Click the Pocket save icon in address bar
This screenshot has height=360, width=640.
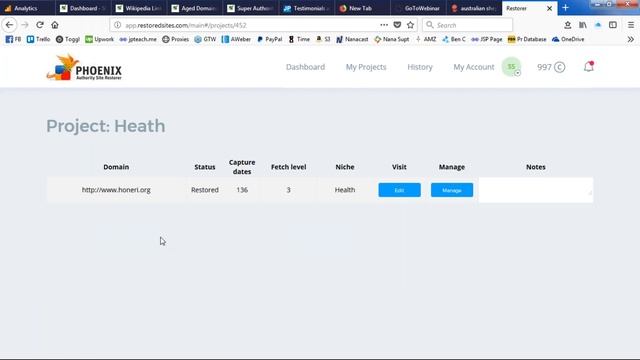397,25
